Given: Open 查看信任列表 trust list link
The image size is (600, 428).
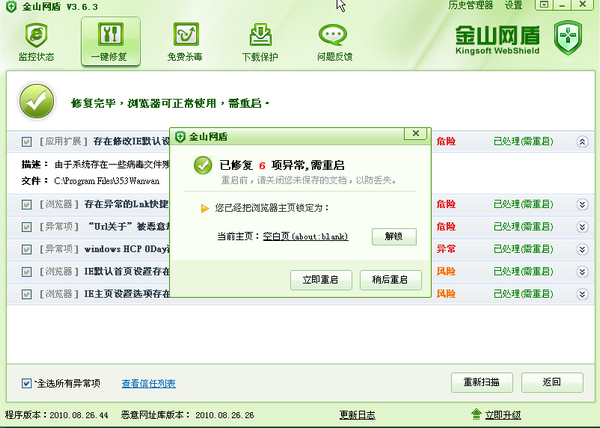Looking at the screenshot, I should [x=148, y=383].
